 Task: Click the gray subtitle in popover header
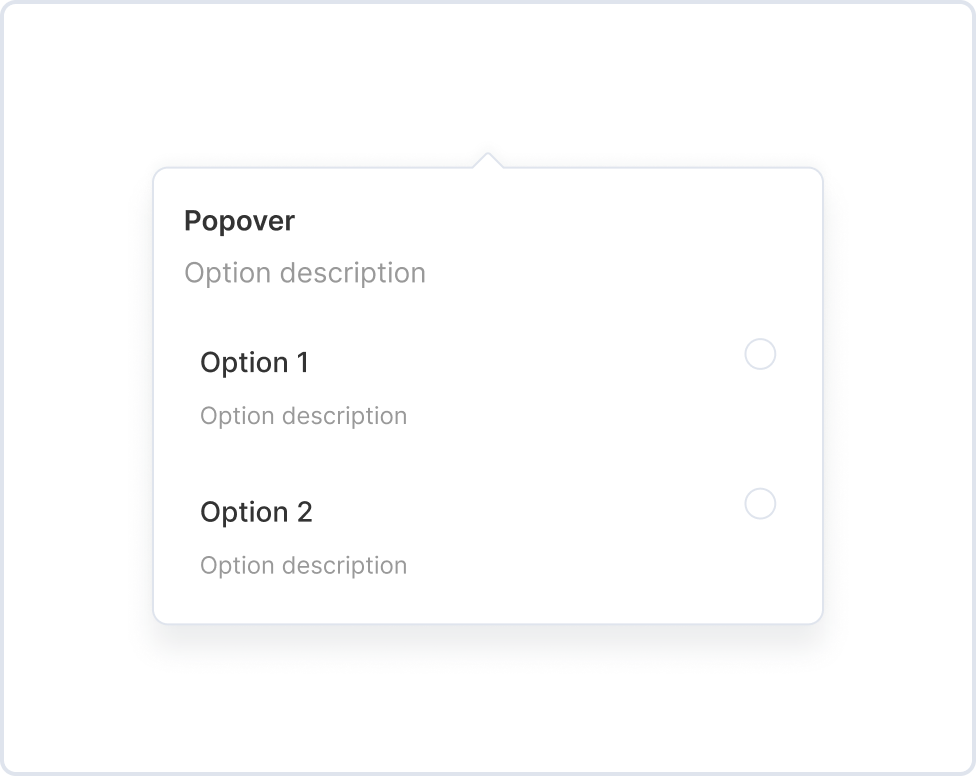[304, 273]
